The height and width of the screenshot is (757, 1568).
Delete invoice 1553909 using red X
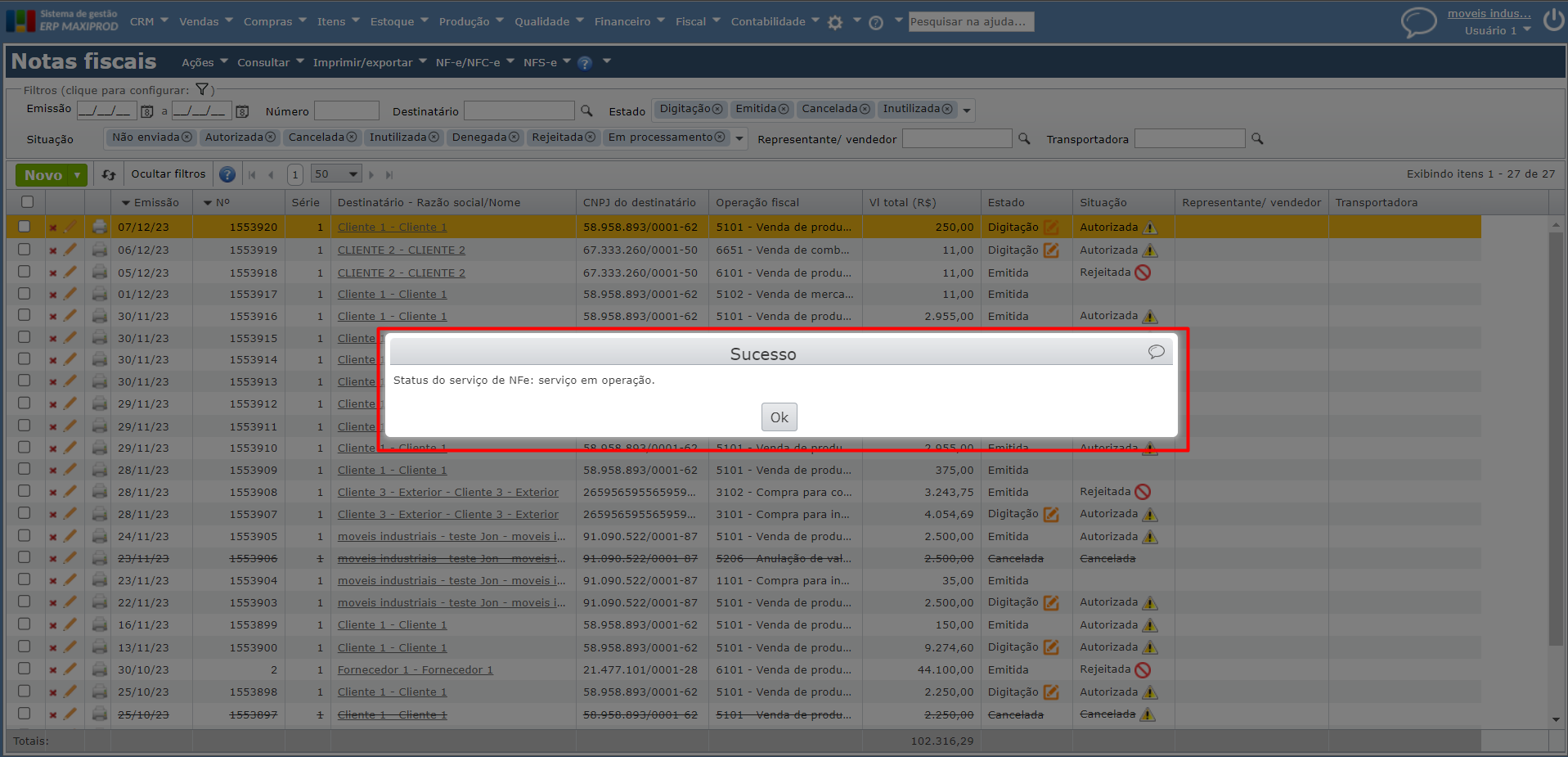pos(52,471)
